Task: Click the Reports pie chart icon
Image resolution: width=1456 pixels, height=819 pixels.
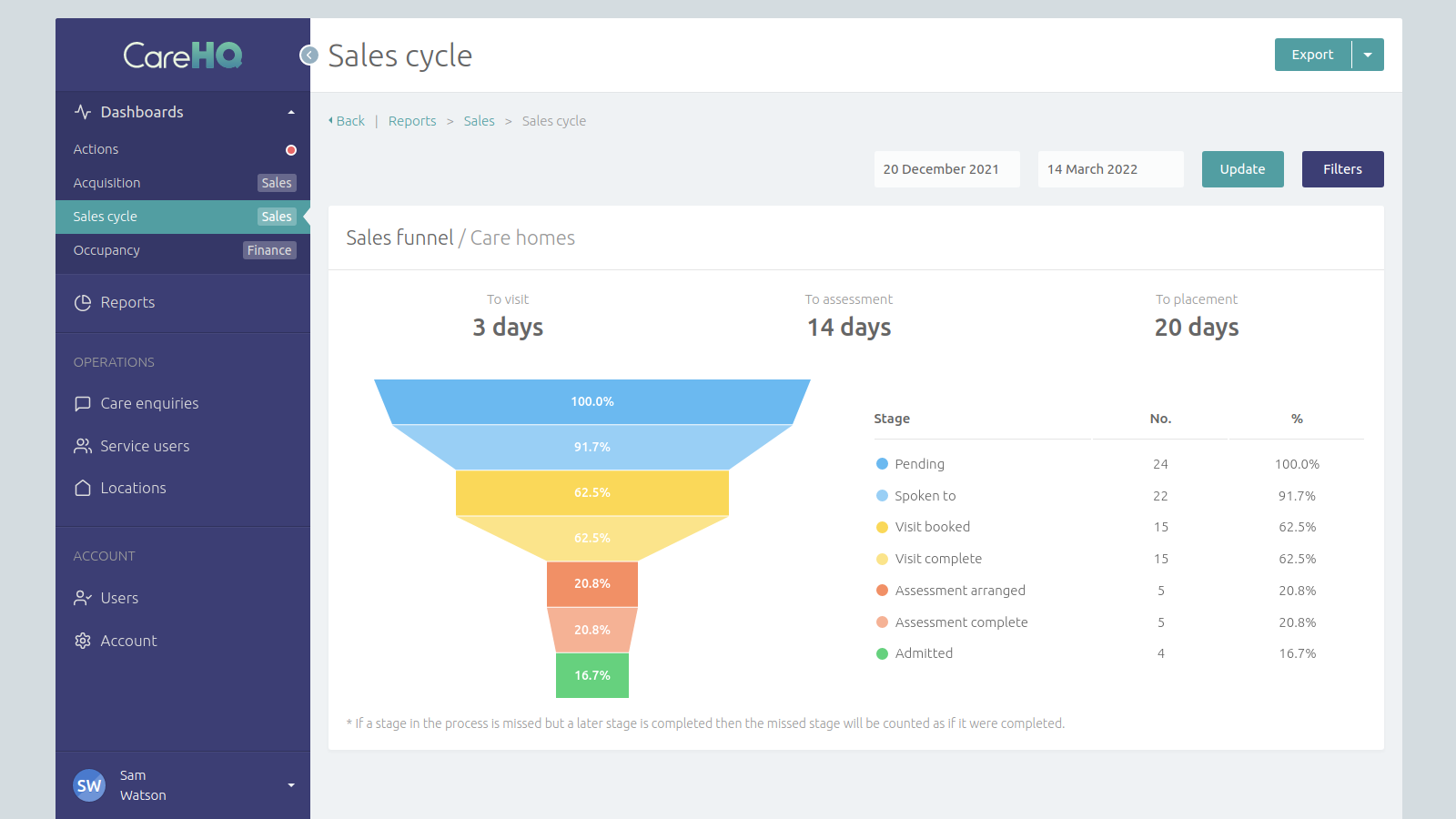Action: point(83,303)
